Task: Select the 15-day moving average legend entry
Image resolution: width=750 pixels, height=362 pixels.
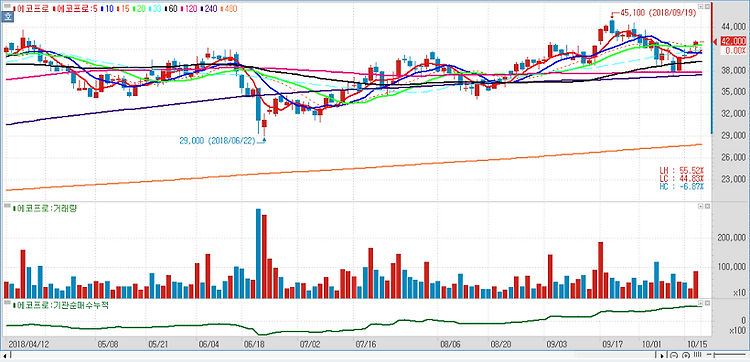Action: [123, 9]
